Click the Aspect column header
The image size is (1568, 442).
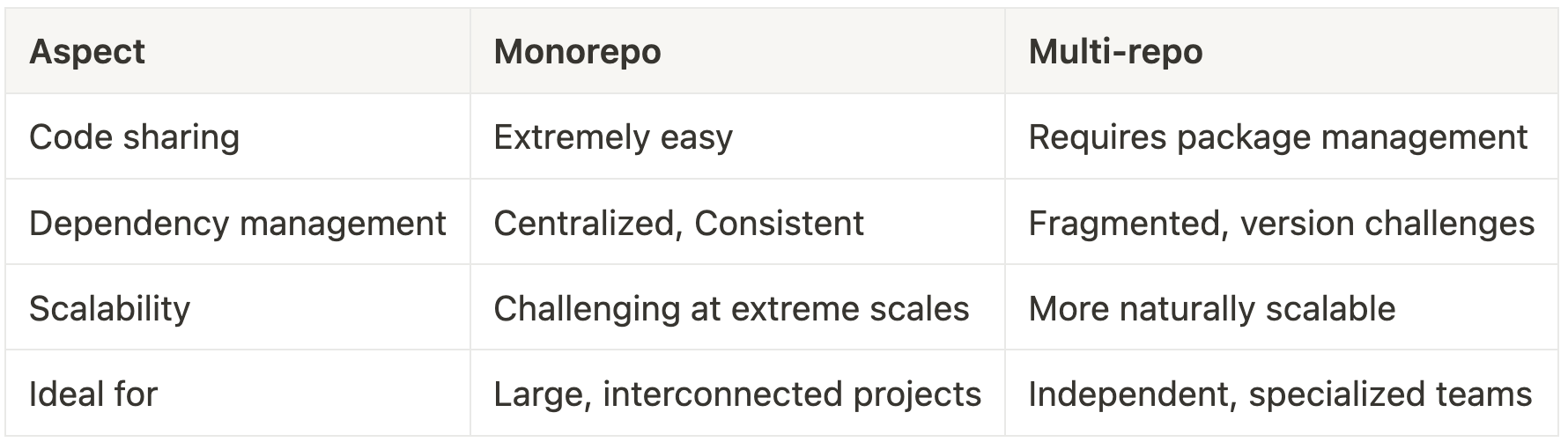click(x=87, y=52)
